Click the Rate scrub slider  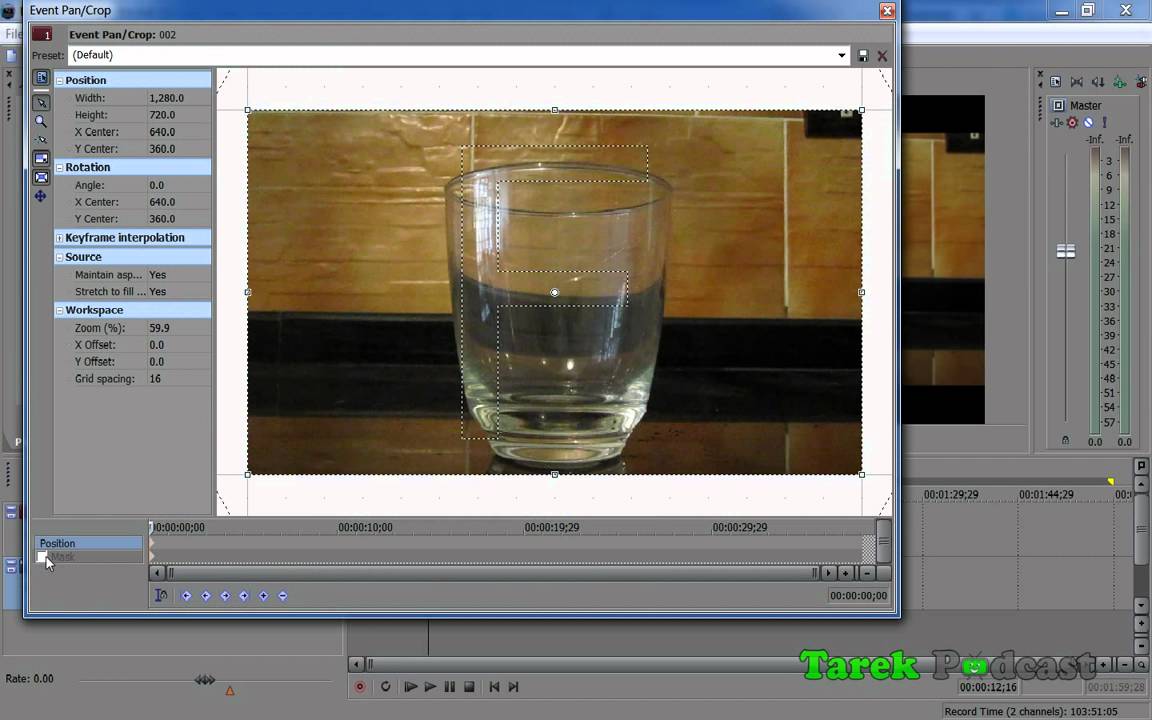(x=205, y=680)
